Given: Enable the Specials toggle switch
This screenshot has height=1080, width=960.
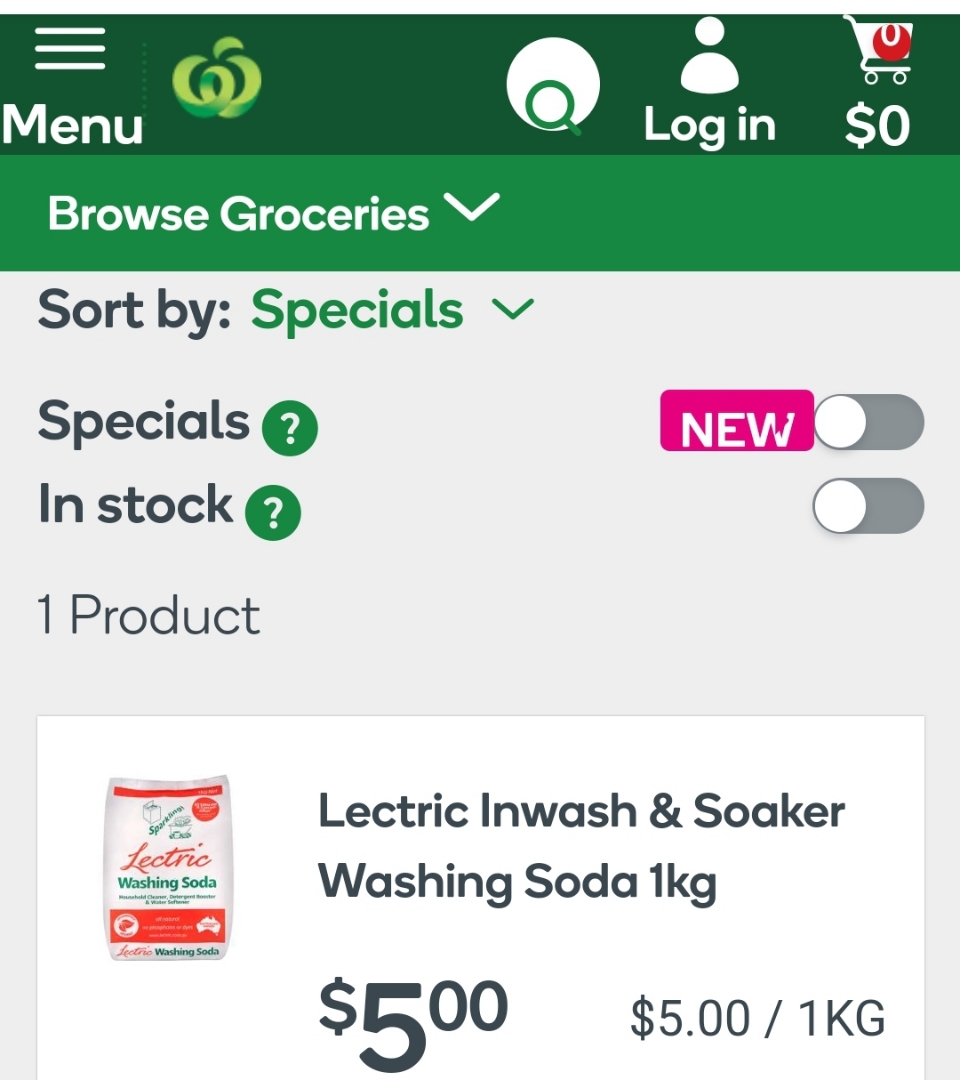Looking at the screenshot, I should [868, 422].
